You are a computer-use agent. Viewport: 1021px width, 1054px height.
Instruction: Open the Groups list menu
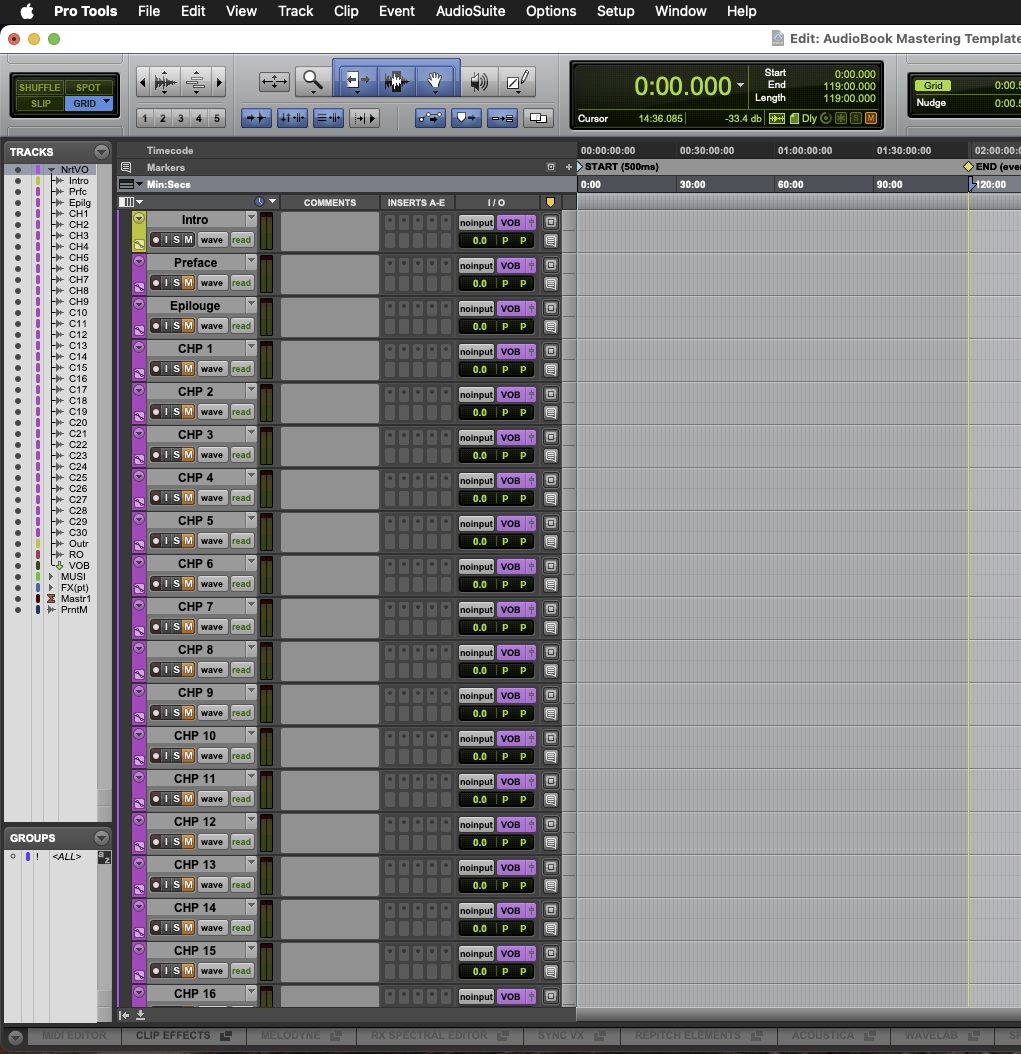[101, 838]
